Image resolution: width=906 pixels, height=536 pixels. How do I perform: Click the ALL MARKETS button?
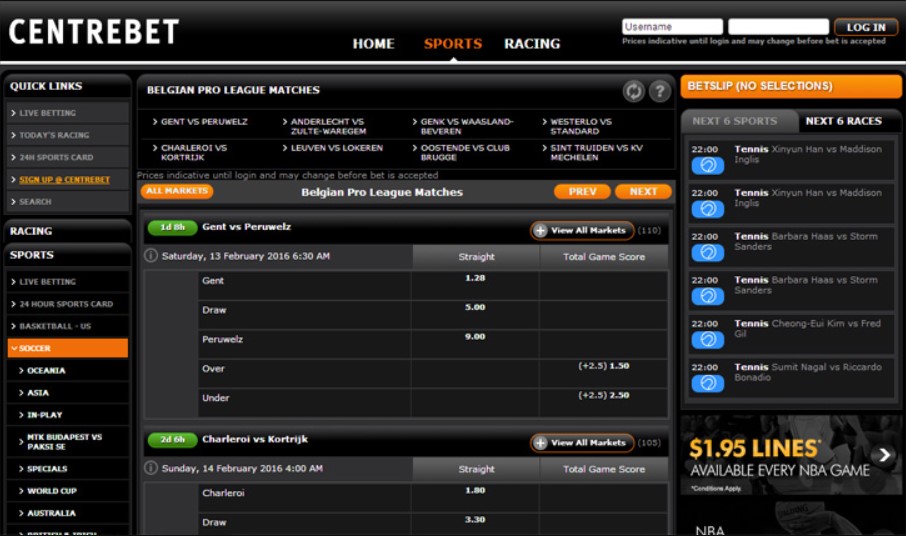[x=177, y=191]
